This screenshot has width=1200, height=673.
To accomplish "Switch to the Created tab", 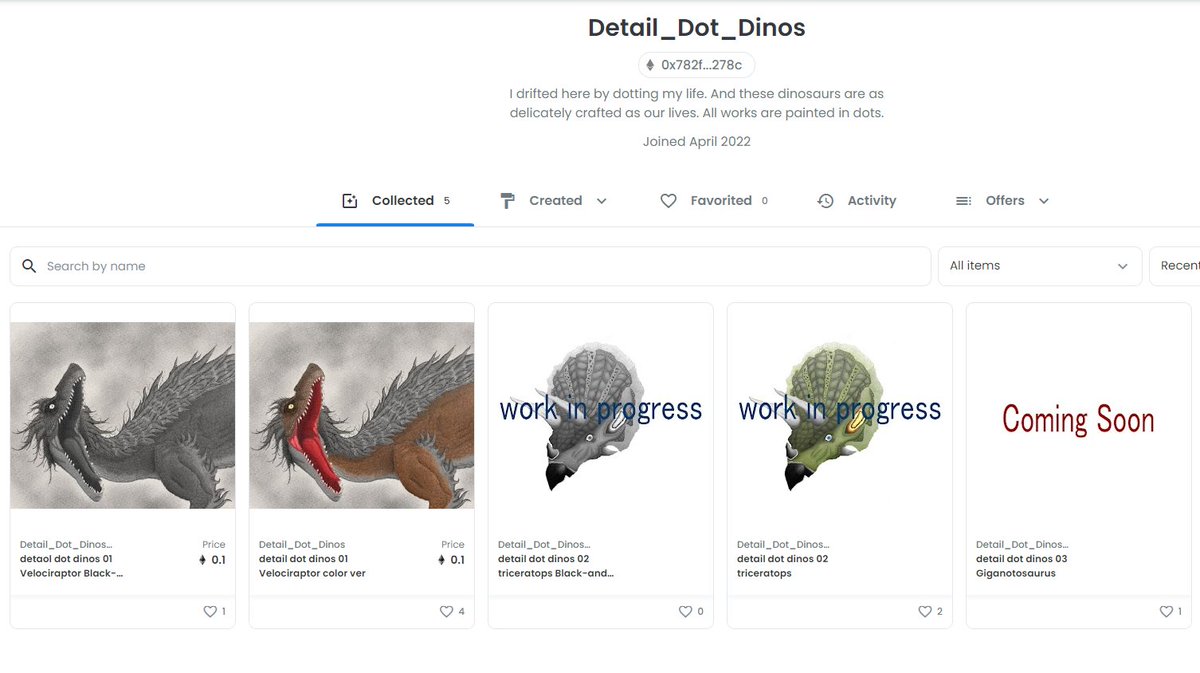I will (553, 200).
